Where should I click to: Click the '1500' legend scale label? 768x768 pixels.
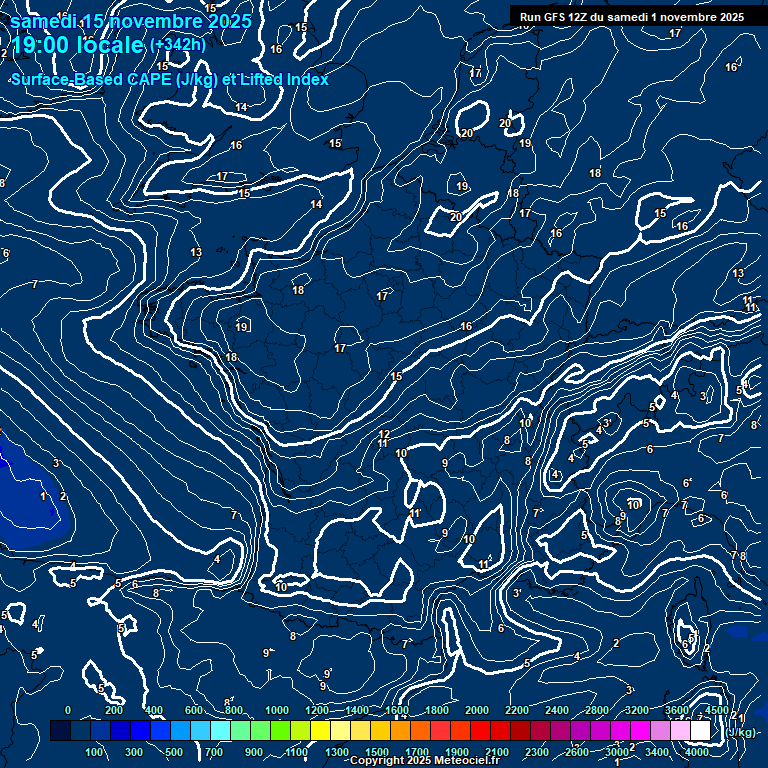377,752
